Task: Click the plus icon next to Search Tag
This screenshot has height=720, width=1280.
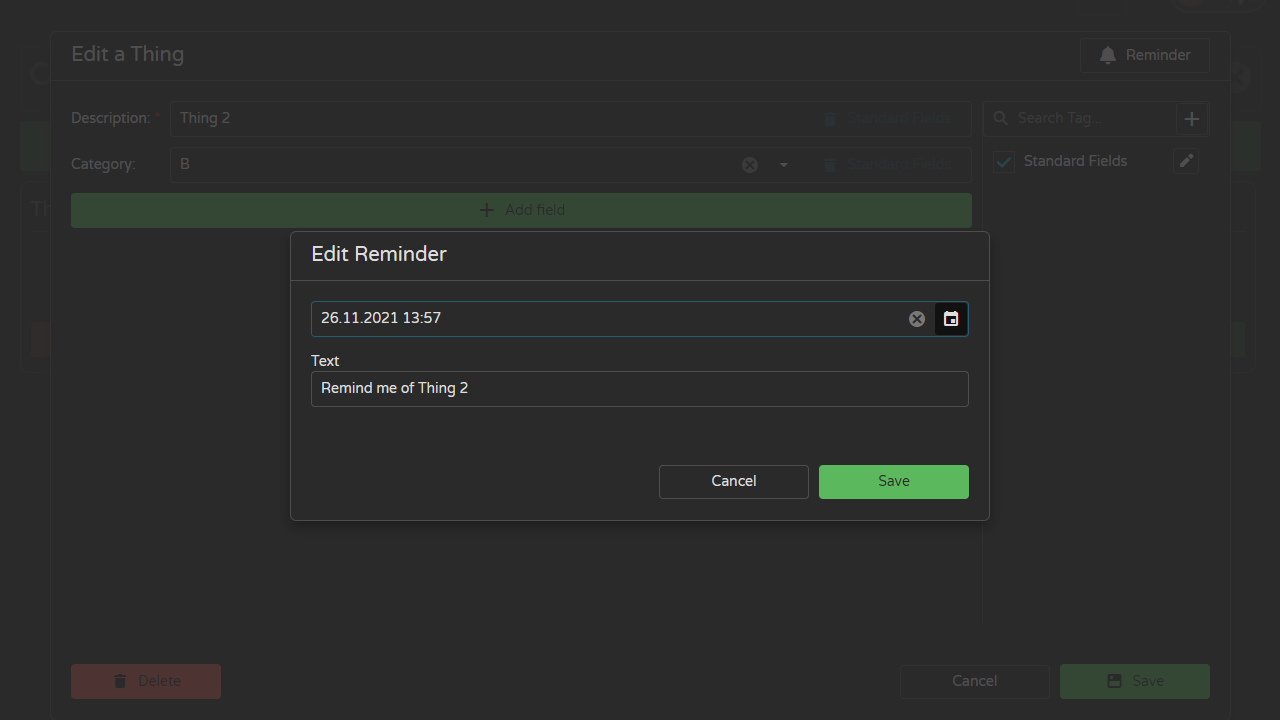Action: (x=1192, y=119)
